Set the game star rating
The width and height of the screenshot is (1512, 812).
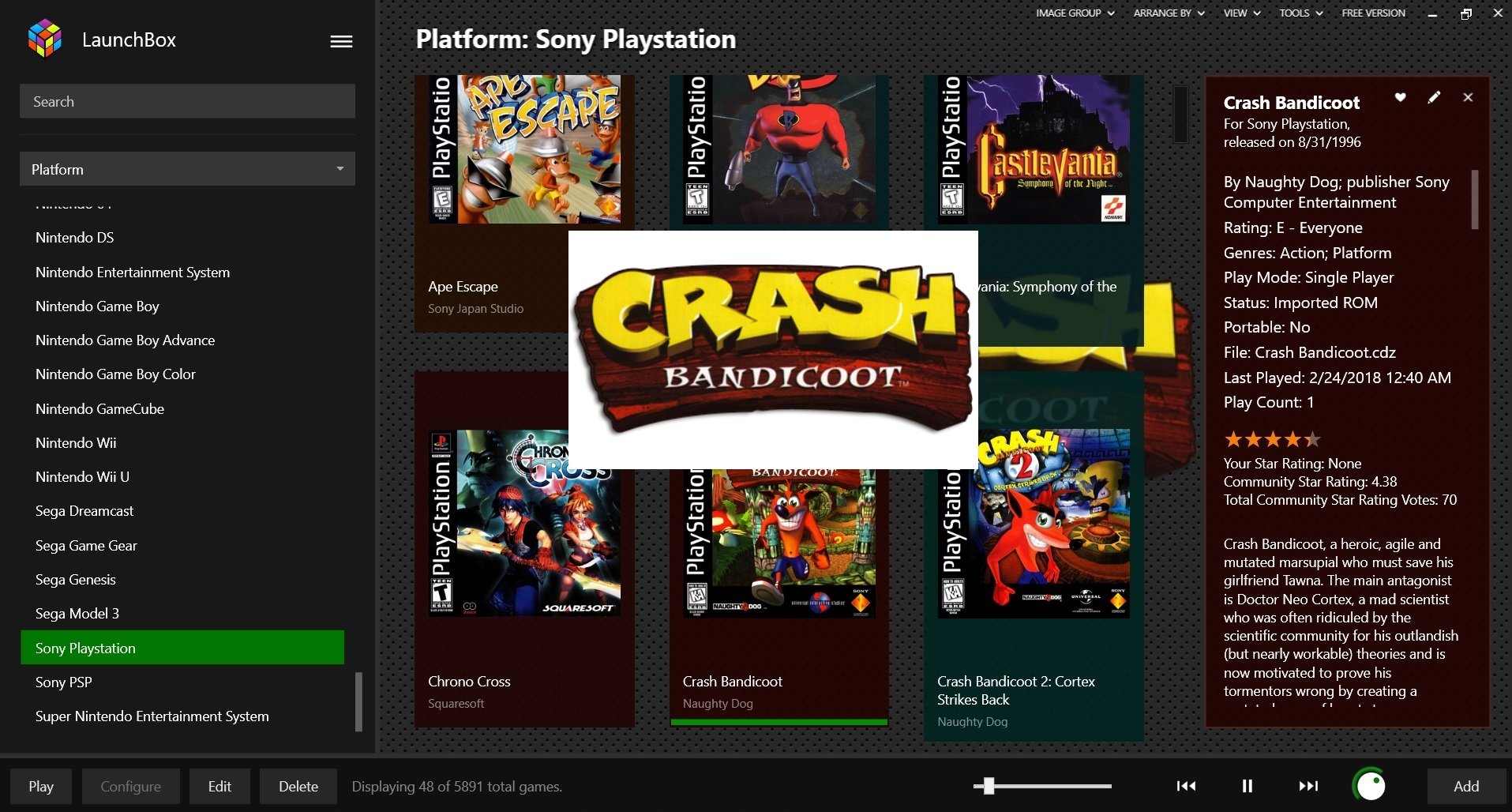[1271, 439]
